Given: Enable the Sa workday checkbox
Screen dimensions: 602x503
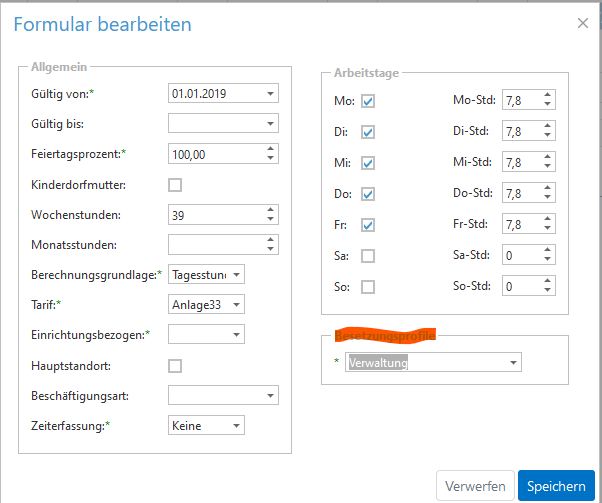Looking at the screenshot, I should [368, 256].
